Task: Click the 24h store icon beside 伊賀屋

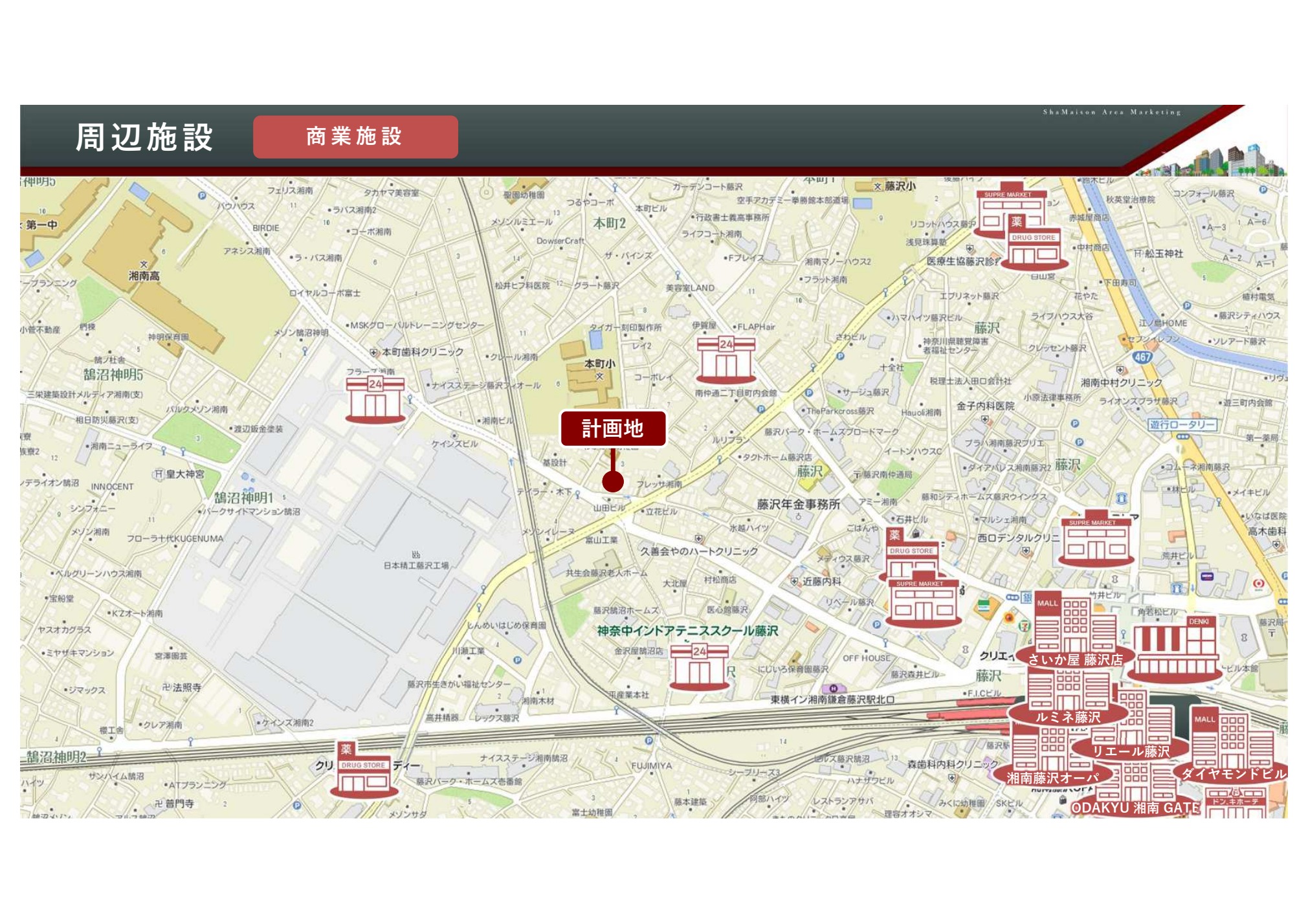Action: click(x=726, y=360)
